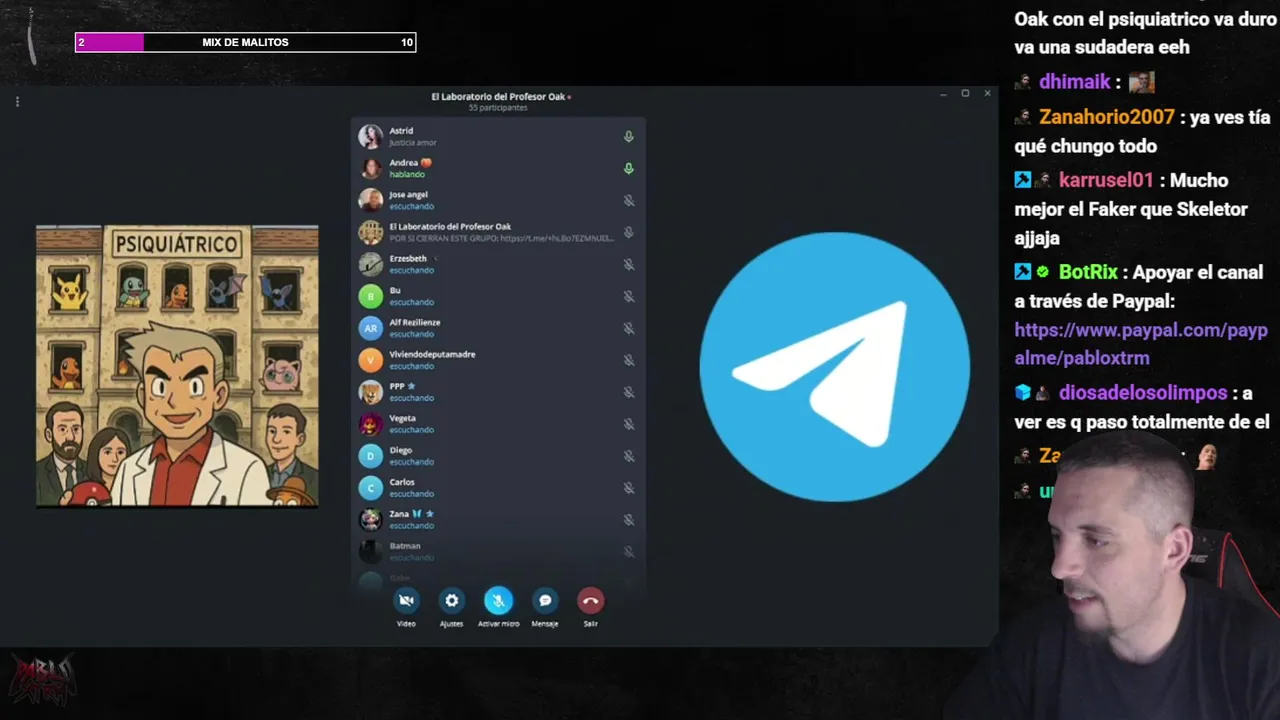The image size is (1280, 720).
Task: Click muted mic beside Diego
Action: click(629, 457)
